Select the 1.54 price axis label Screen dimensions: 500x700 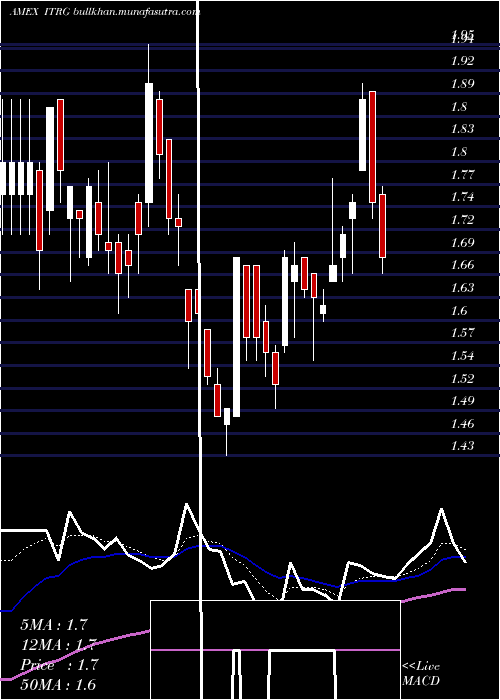[462, 356]
